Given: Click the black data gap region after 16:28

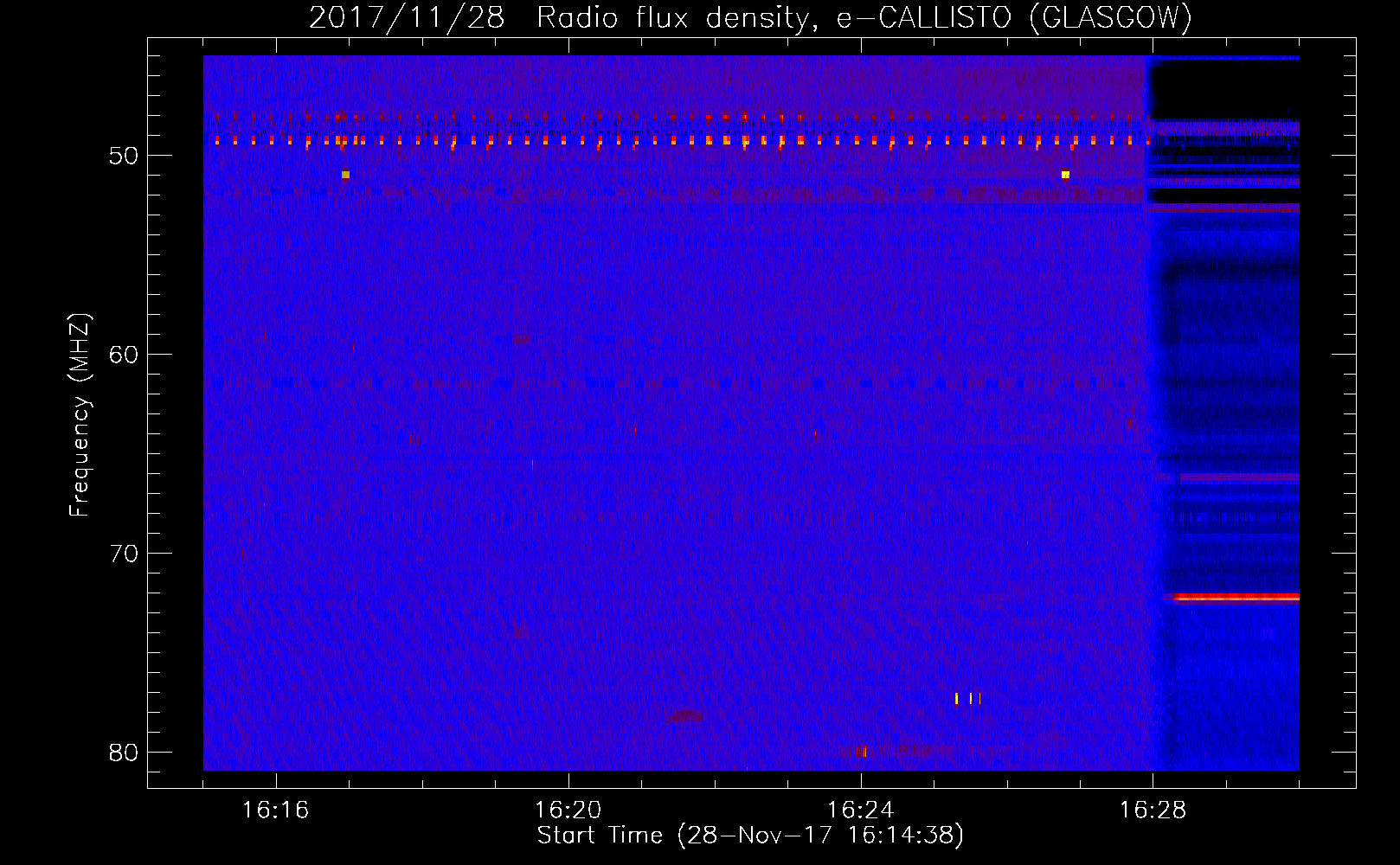Looking at the screenshot, I should click(1224, 89).
